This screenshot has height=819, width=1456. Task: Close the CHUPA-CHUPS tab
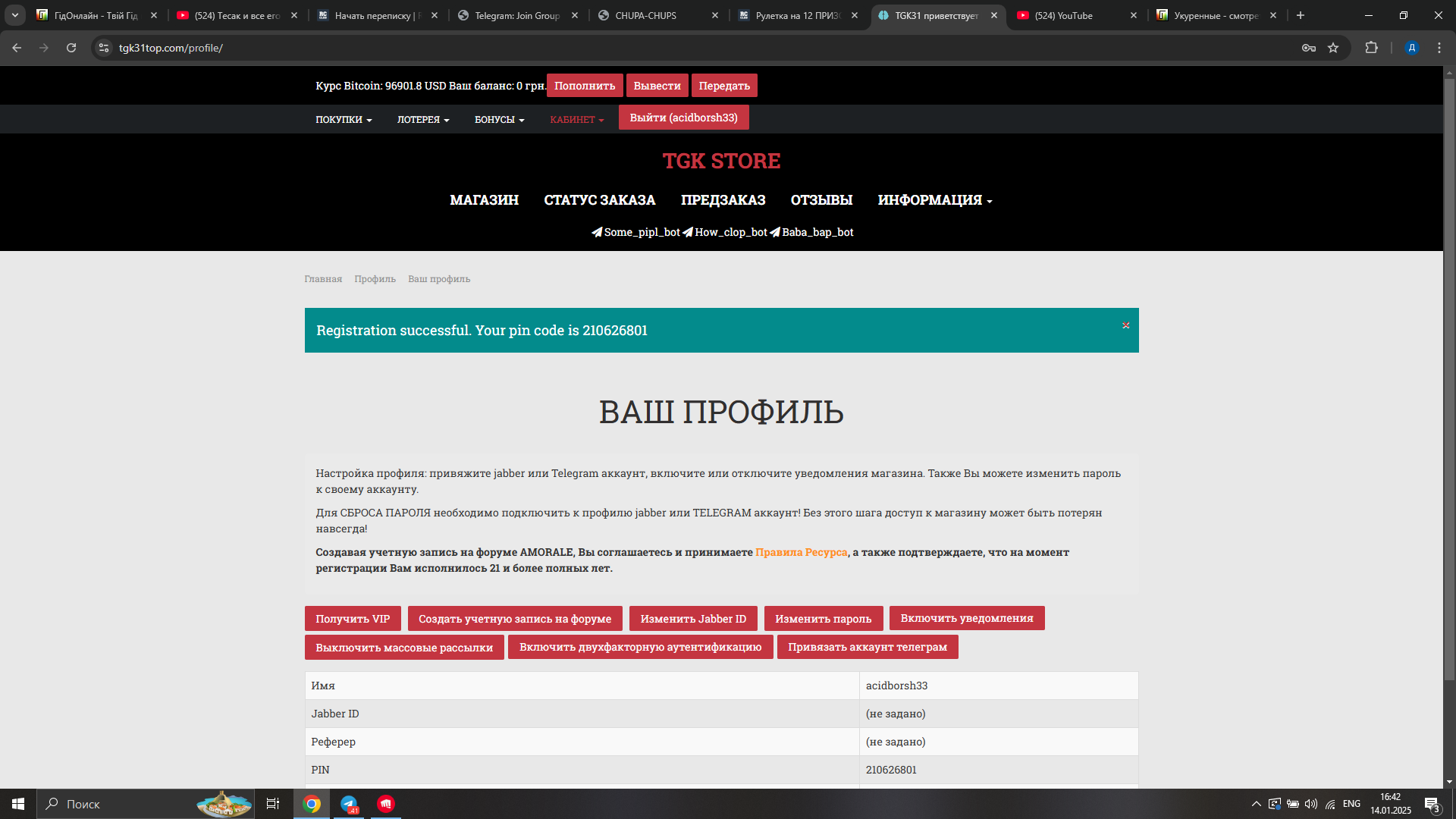pyautogui.click(x=715, y=15)
